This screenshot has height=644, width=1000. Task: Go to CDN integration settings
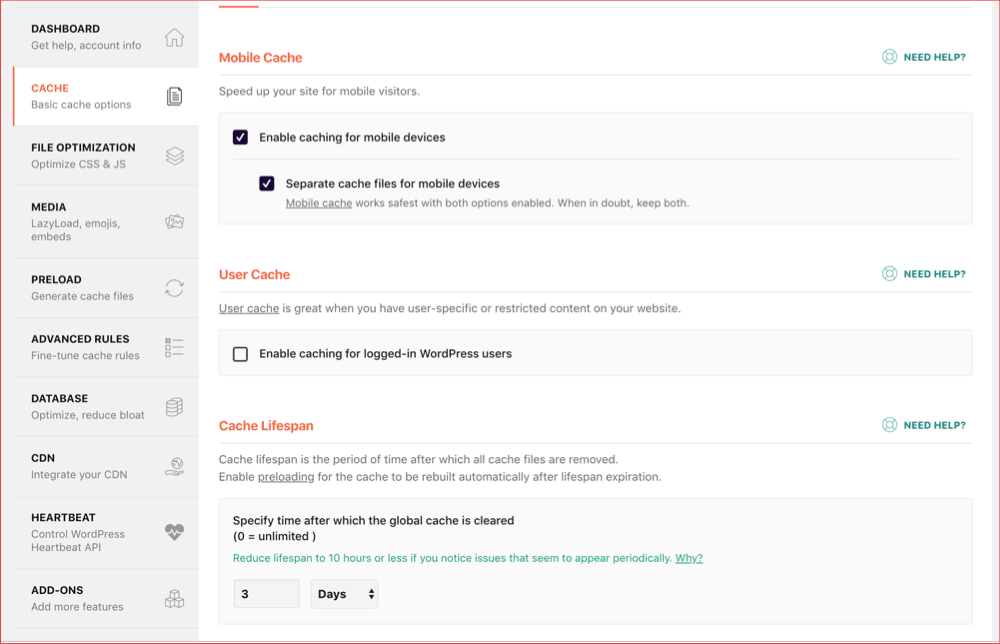pyautogui.click(x=106, y=466)
